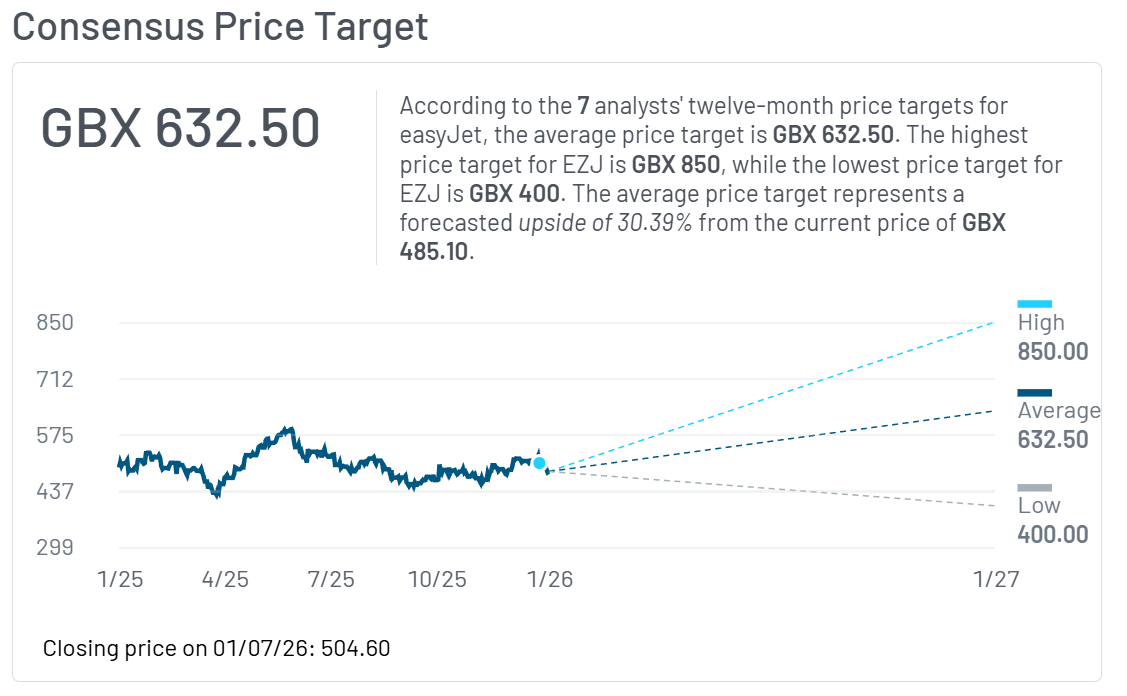Image resolution: width=1127 pixels, height=696 pixels.
Task: Click the closing price text line
Action: (x=216, y=648)
